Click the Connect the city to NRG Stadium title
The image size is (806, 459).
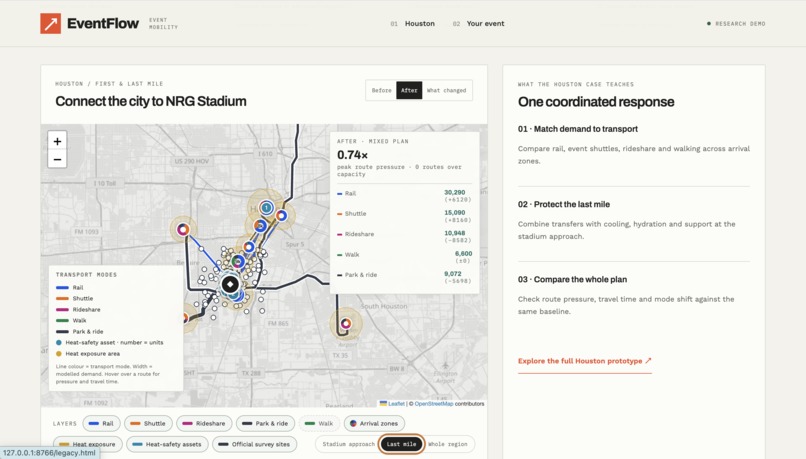[x=151, y=101]
